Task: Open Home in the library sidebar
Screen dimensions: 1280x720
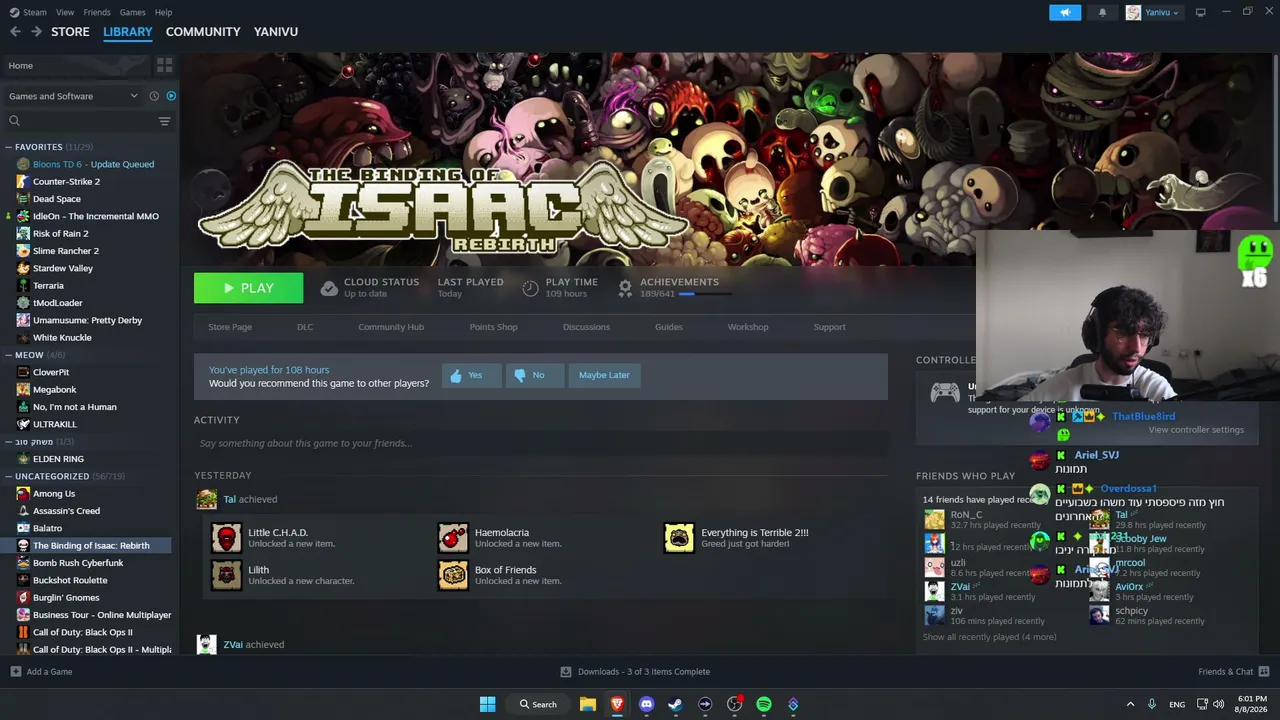Action: click(76, 65)
